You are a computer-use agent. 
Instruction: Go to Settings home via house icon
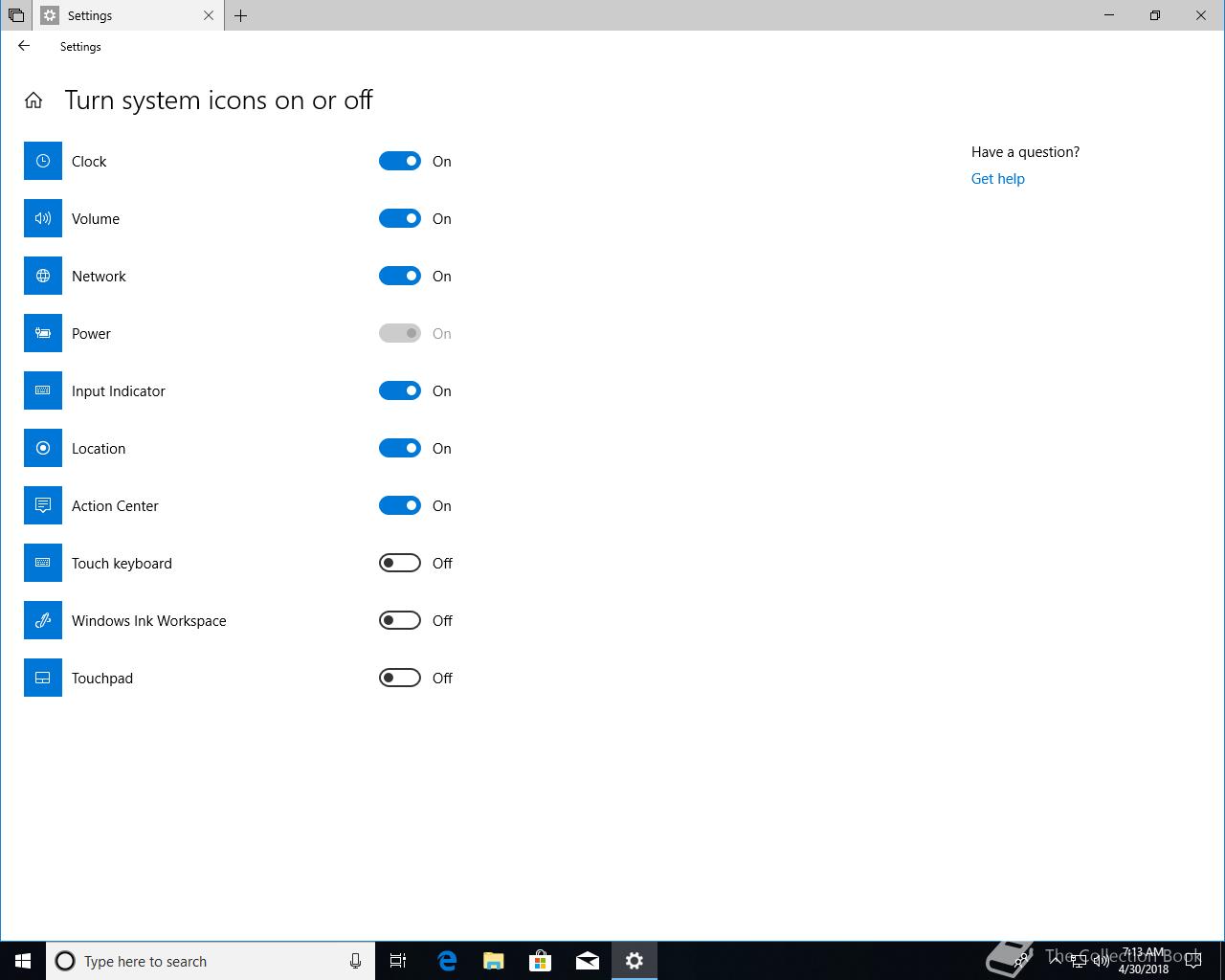point(33,100)
